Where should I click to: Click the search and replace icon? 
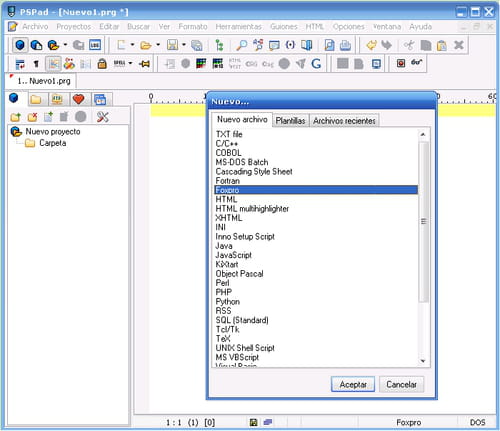point(258,45)
